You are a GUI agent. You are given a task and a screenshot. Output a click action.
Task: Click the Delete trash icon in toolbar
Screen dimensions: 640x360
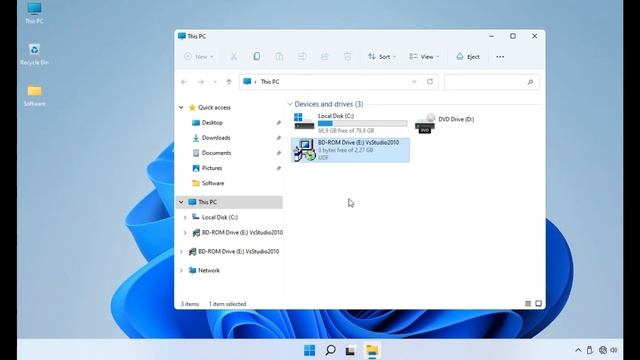[x=347, y=57]
